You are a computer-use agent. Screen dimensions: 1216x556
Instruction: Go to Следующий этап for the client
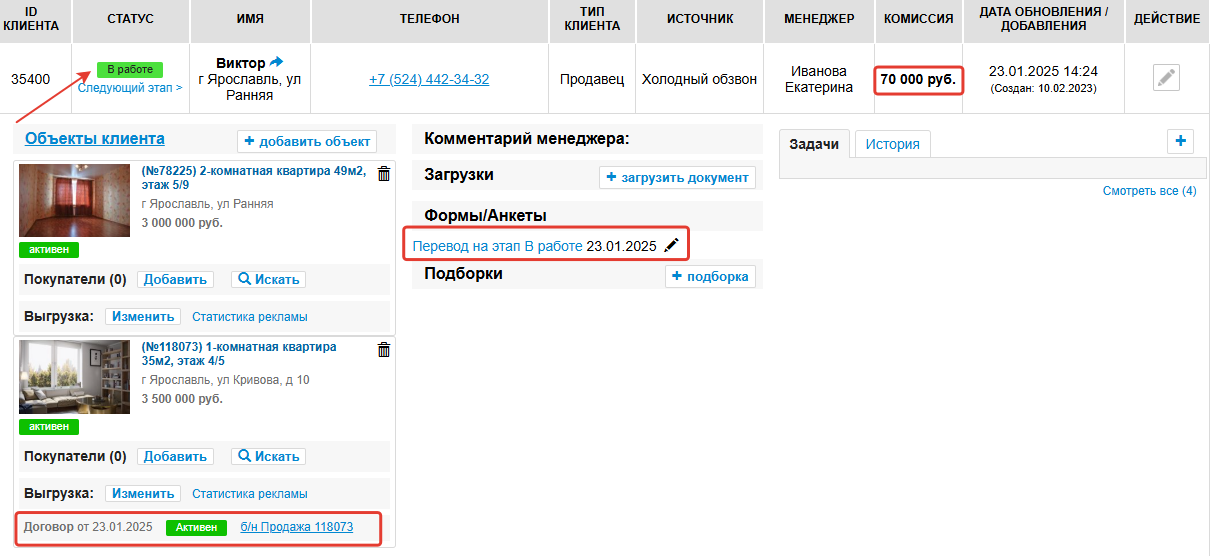pos(130,88)
